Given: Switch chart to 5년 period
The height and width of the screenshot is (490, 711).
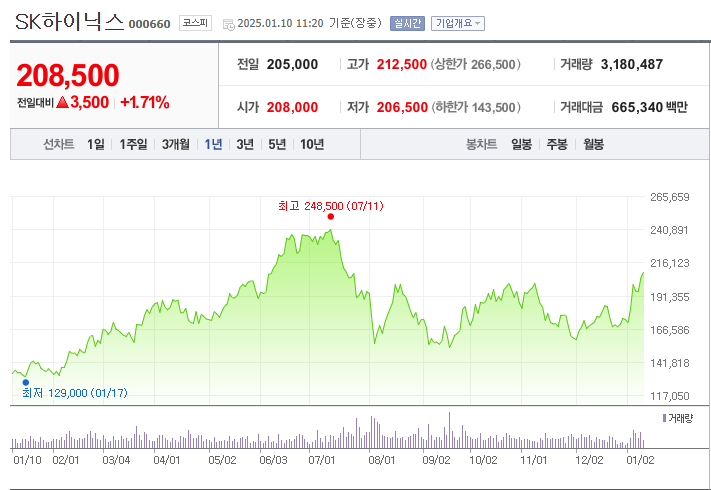Looking at the screenshot, I should coord(277,144).
